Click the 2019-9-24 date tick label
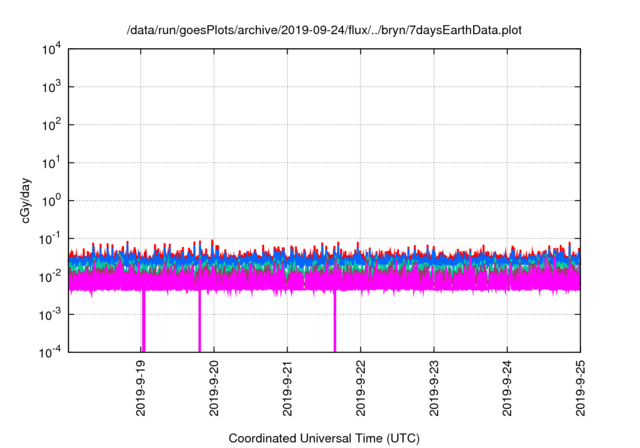This screenshot has height=448, width=640. [507, 388]
